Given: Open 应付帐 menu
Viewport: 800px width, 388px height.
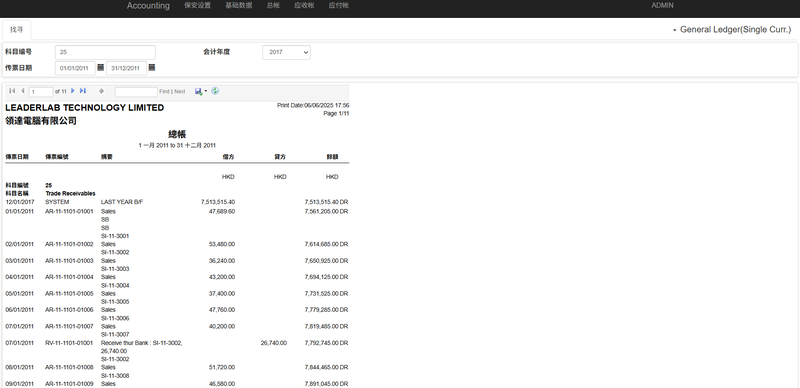Looking at the screenshot, I should 339,6.
